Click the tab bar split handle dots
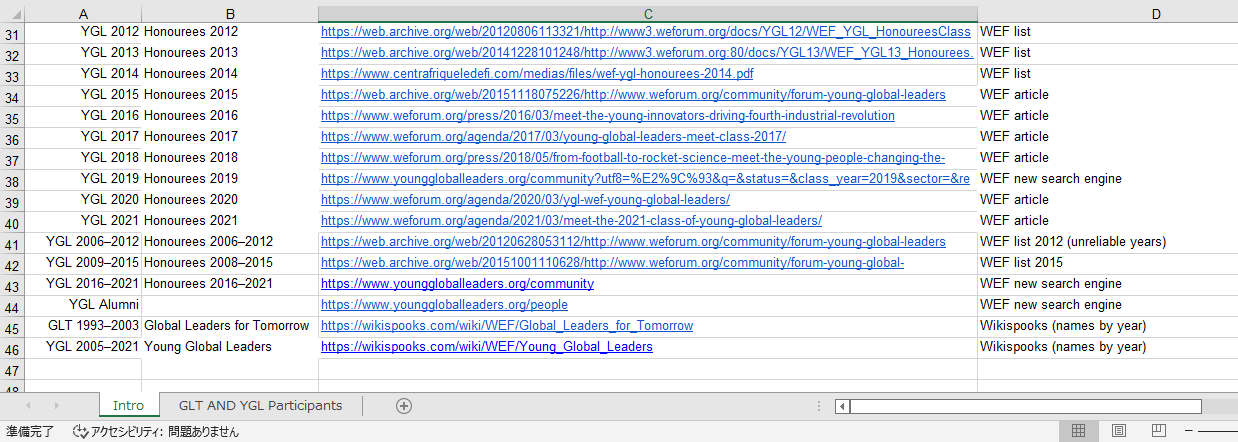Viewport: 1238px width, 442px height. click(x=820, y=406)
